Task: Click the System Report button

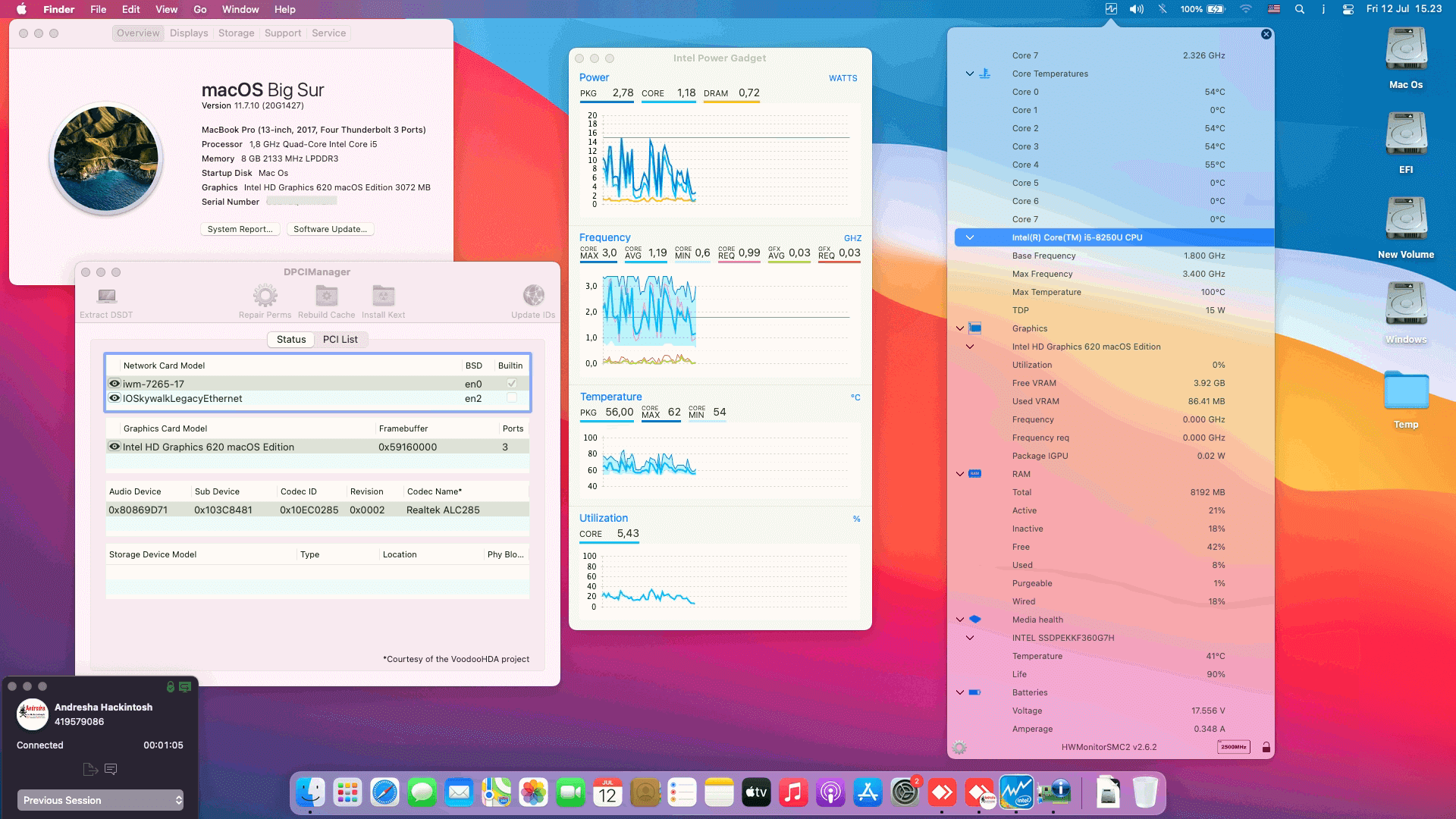Action: pos(240,228)
